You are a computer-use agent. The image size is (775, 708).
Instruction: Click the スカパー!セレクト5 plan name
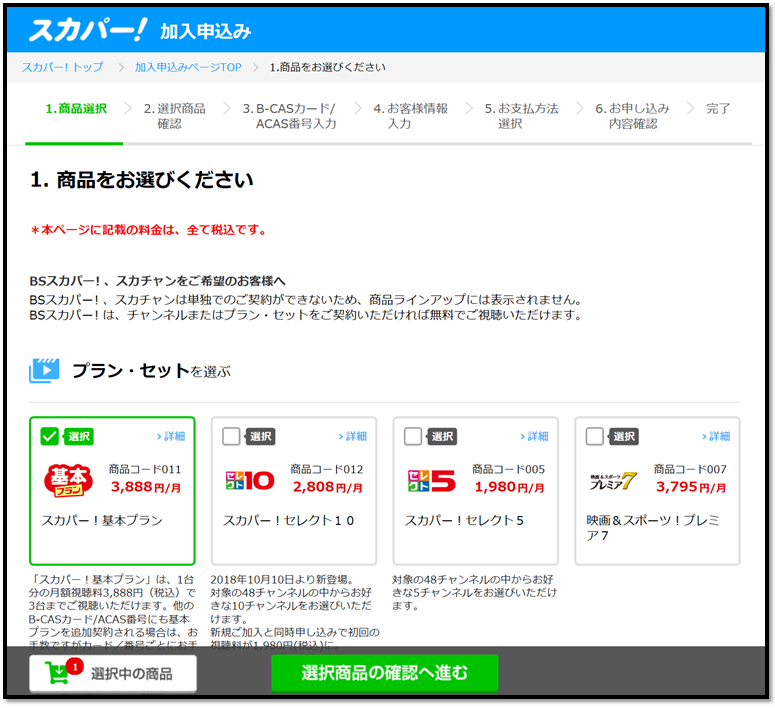pos(464,521)
